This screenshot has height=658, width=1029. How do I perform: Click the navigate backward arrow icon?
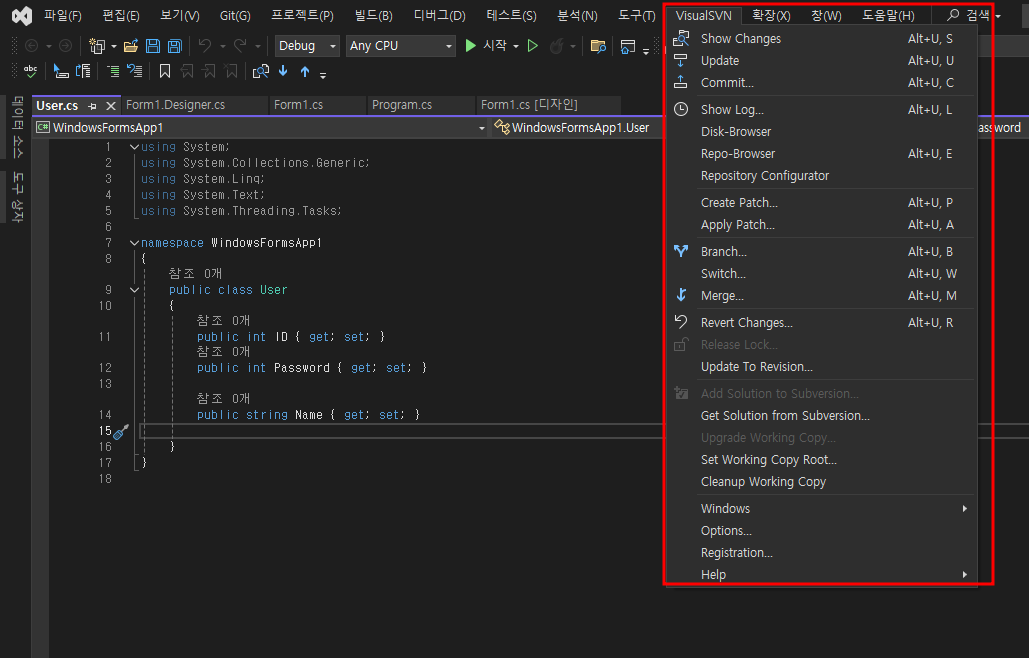point(31,46)
